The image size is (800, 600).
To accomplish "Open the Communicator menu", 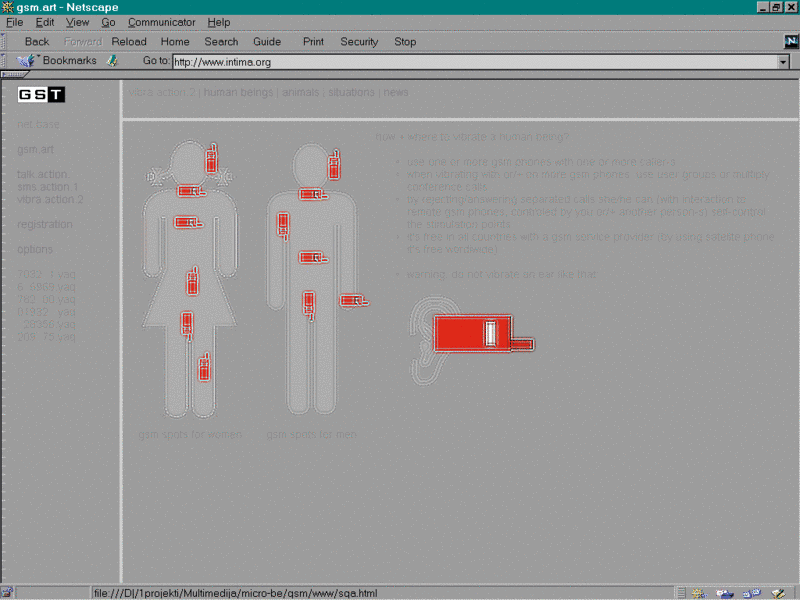I will coord(162,22).
